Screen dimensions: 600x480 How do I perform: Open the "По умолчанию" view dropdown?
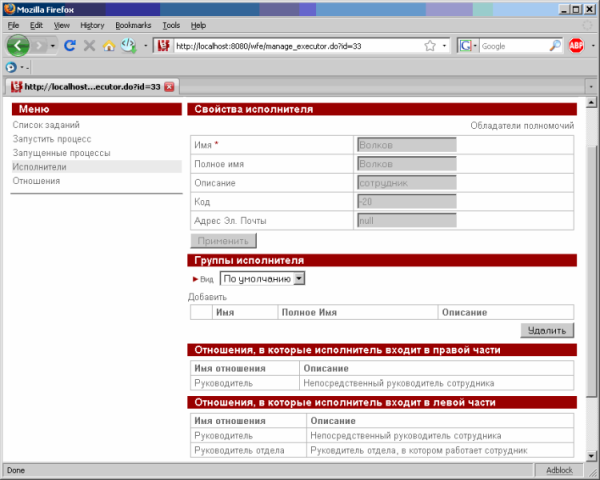[262, 279]
